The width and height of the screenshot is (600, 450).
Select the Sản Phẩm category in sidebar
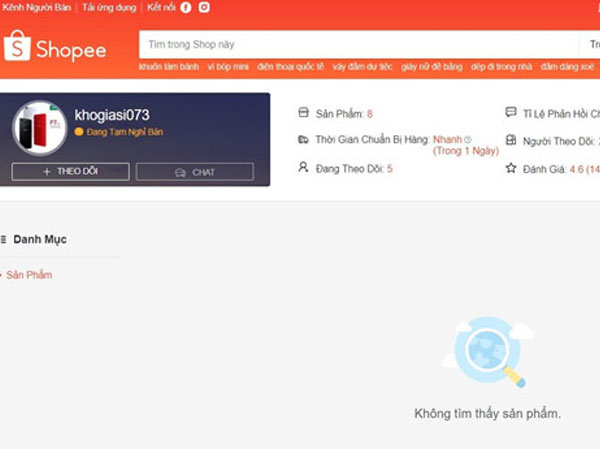29,275
